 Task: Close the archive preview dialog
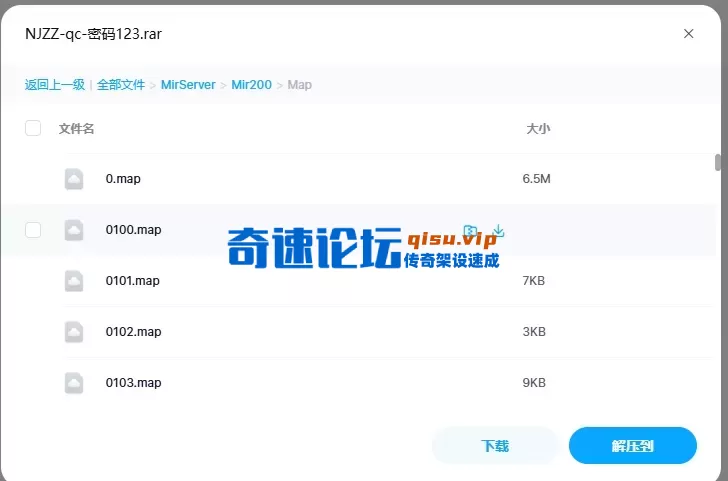[689, 33]
